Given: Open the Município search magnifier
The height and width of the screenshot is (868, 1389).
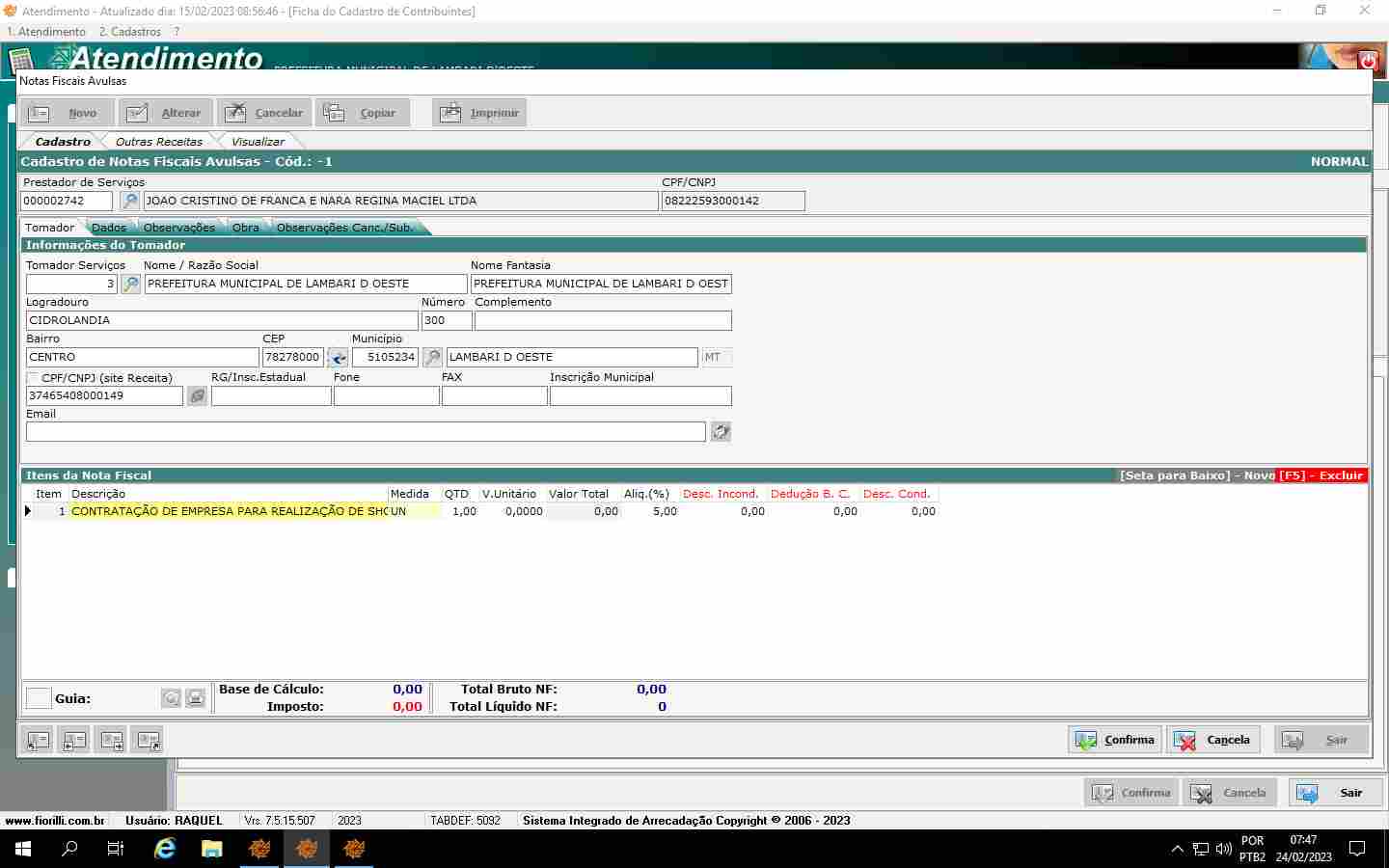Looking at the screenshot, I should click(432, 358).
